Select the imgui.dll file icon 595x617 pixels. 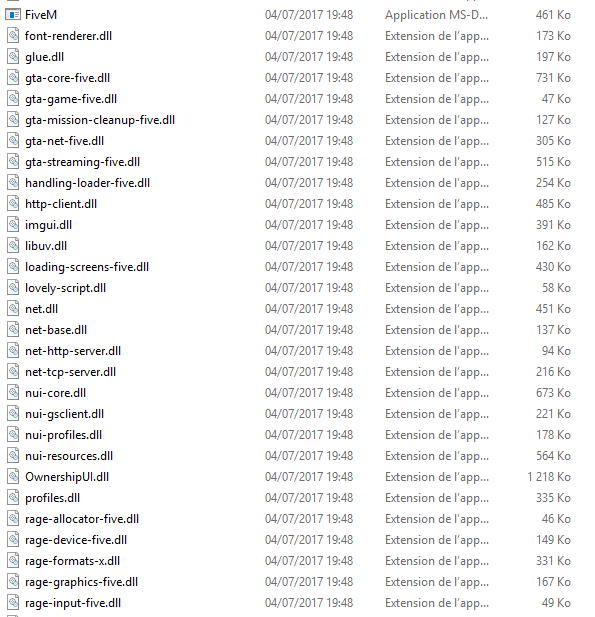click(x=13, y=225)
